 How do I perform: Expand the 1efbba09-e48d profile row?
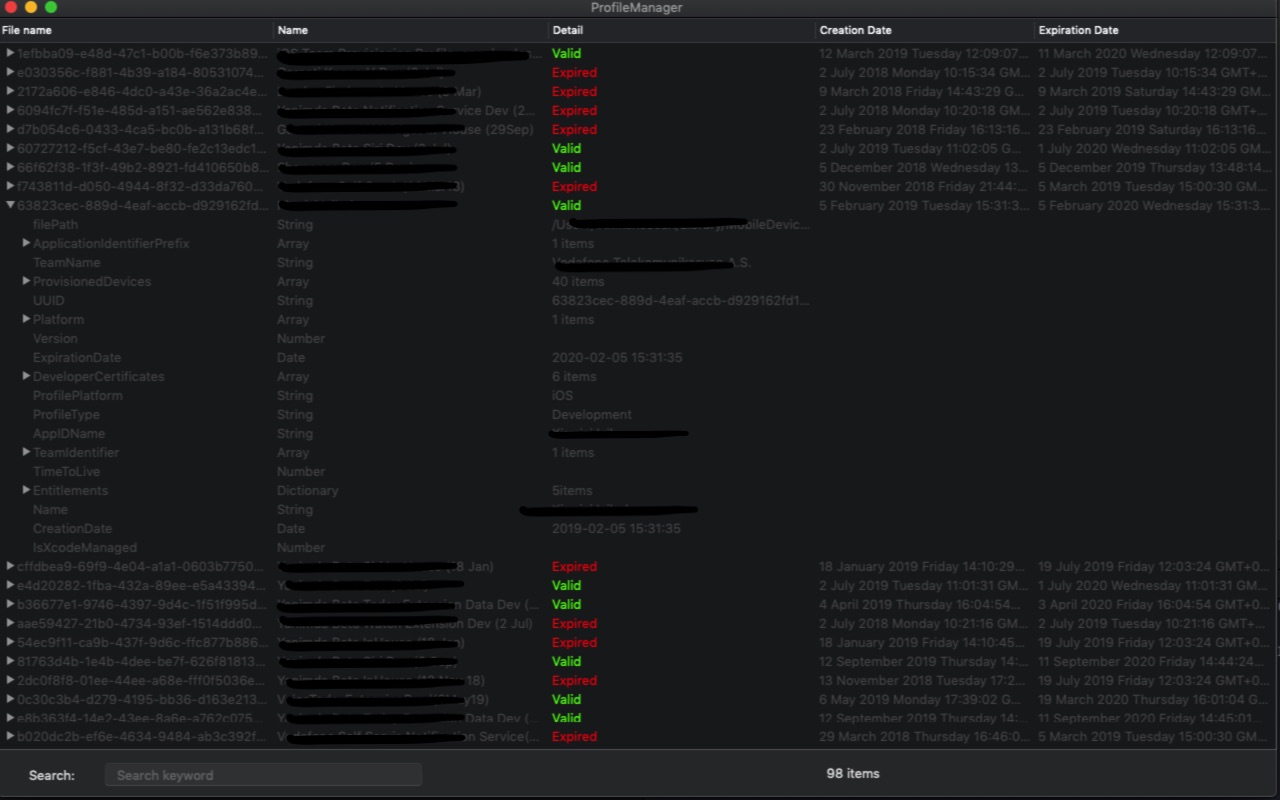tap(10, 53)
